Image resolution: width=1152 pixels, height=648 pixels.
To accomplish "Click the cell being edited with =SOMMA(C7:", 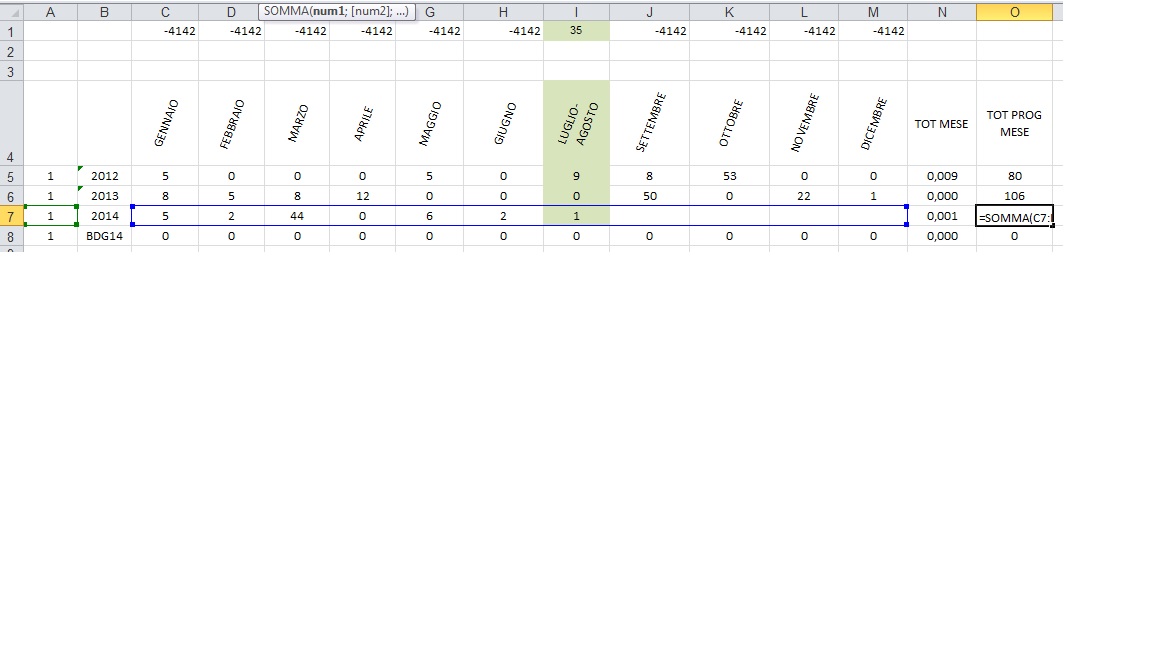I will pos(1014,216).
